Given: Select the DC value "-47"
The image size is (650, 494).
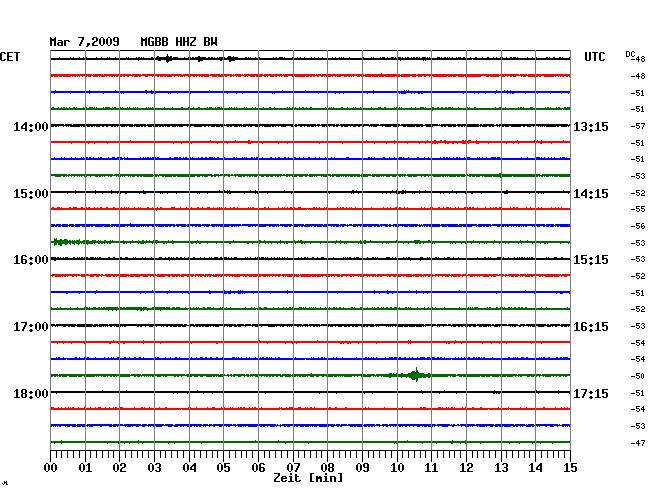Looking at the screenshot, I should point(638,443).
